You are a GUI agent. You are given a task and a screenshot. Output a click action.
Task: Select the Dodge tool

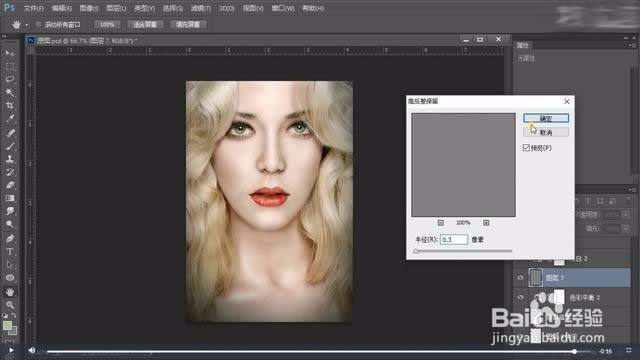(10, 224)
